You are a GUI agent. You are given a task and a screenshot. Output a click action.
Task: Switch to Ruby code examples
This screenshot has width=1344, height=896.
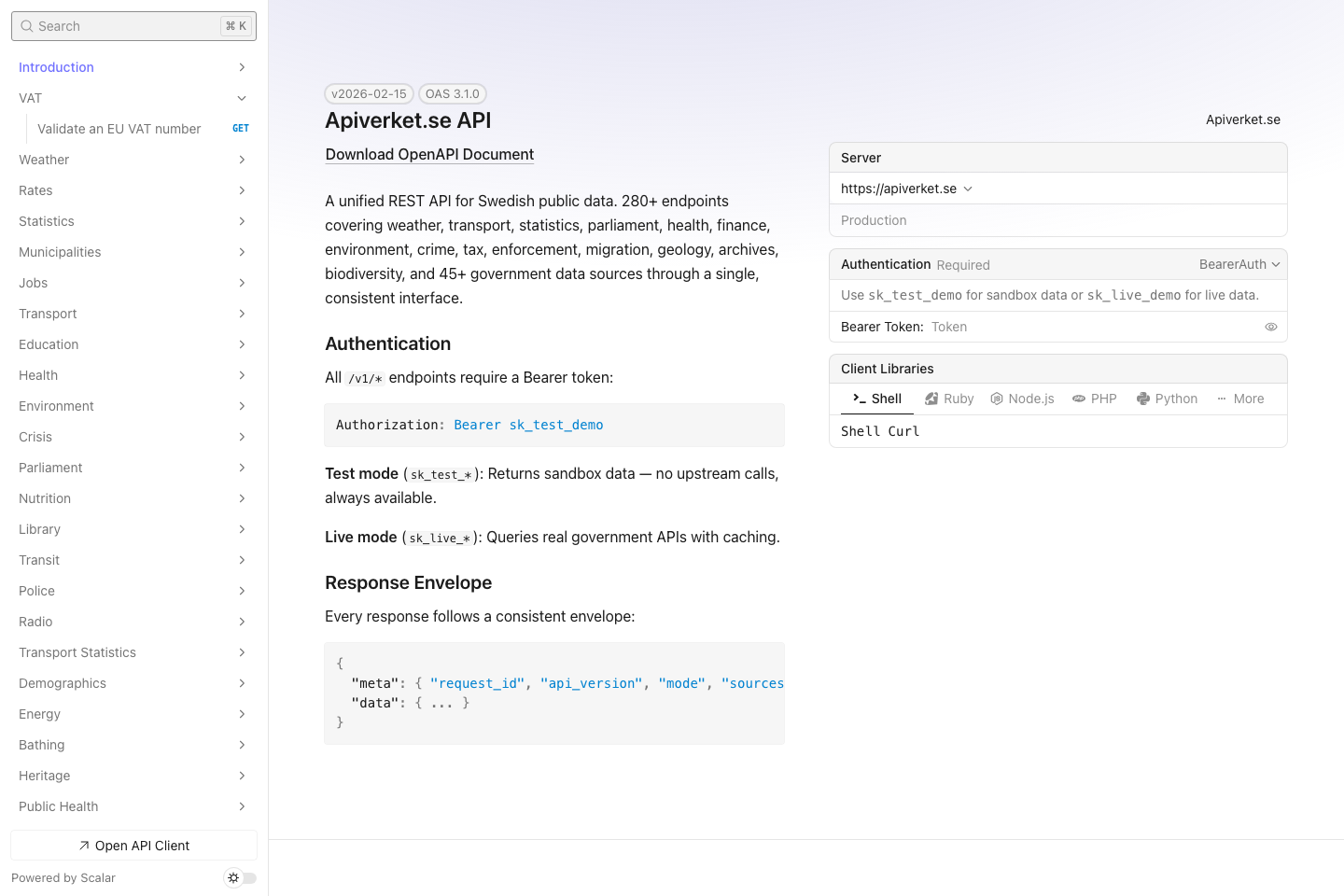click(x=948, y=399)
